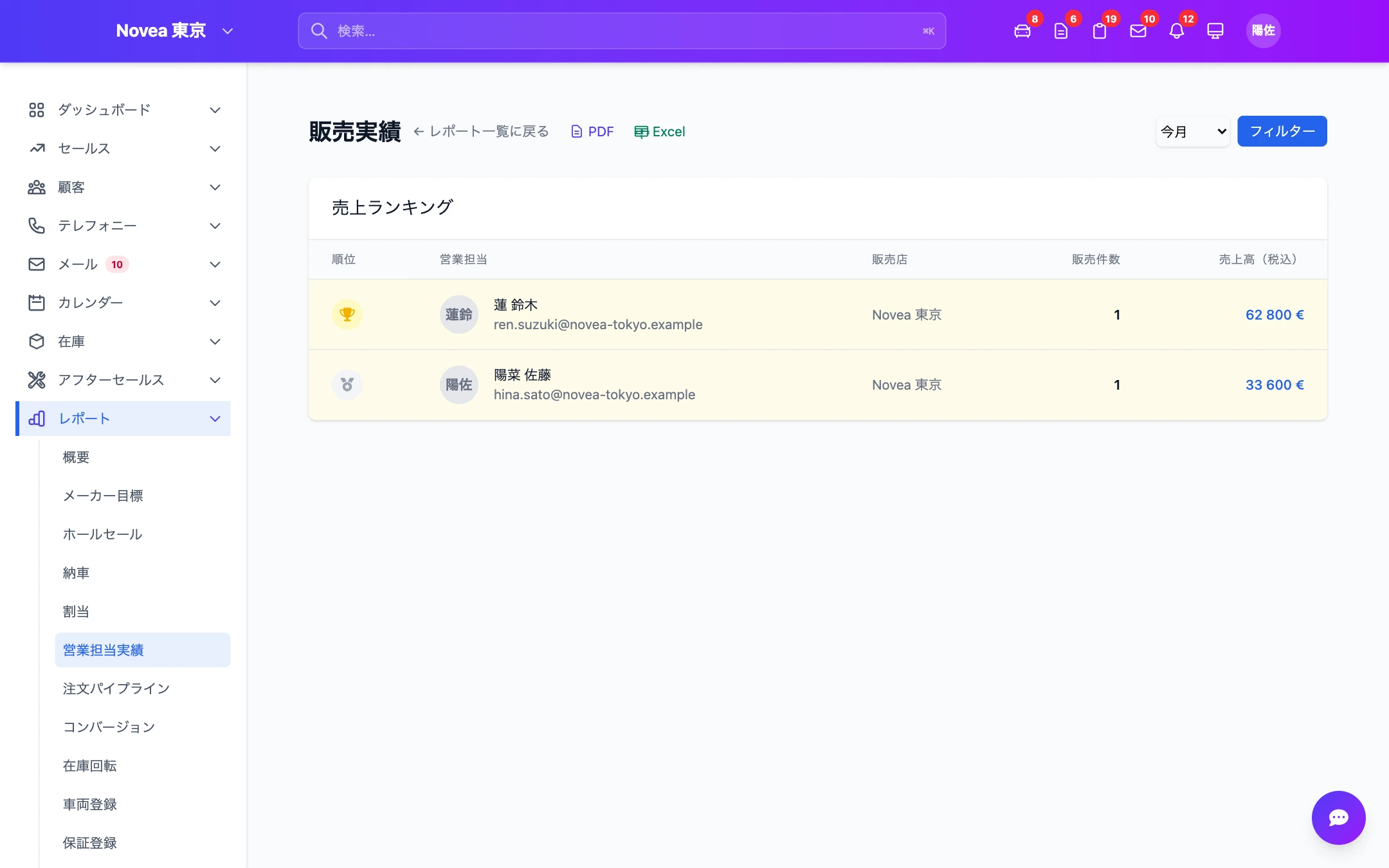Click the テレフォニー phone icon
The height and width of the screenshot is (868, 1389).
37,226
